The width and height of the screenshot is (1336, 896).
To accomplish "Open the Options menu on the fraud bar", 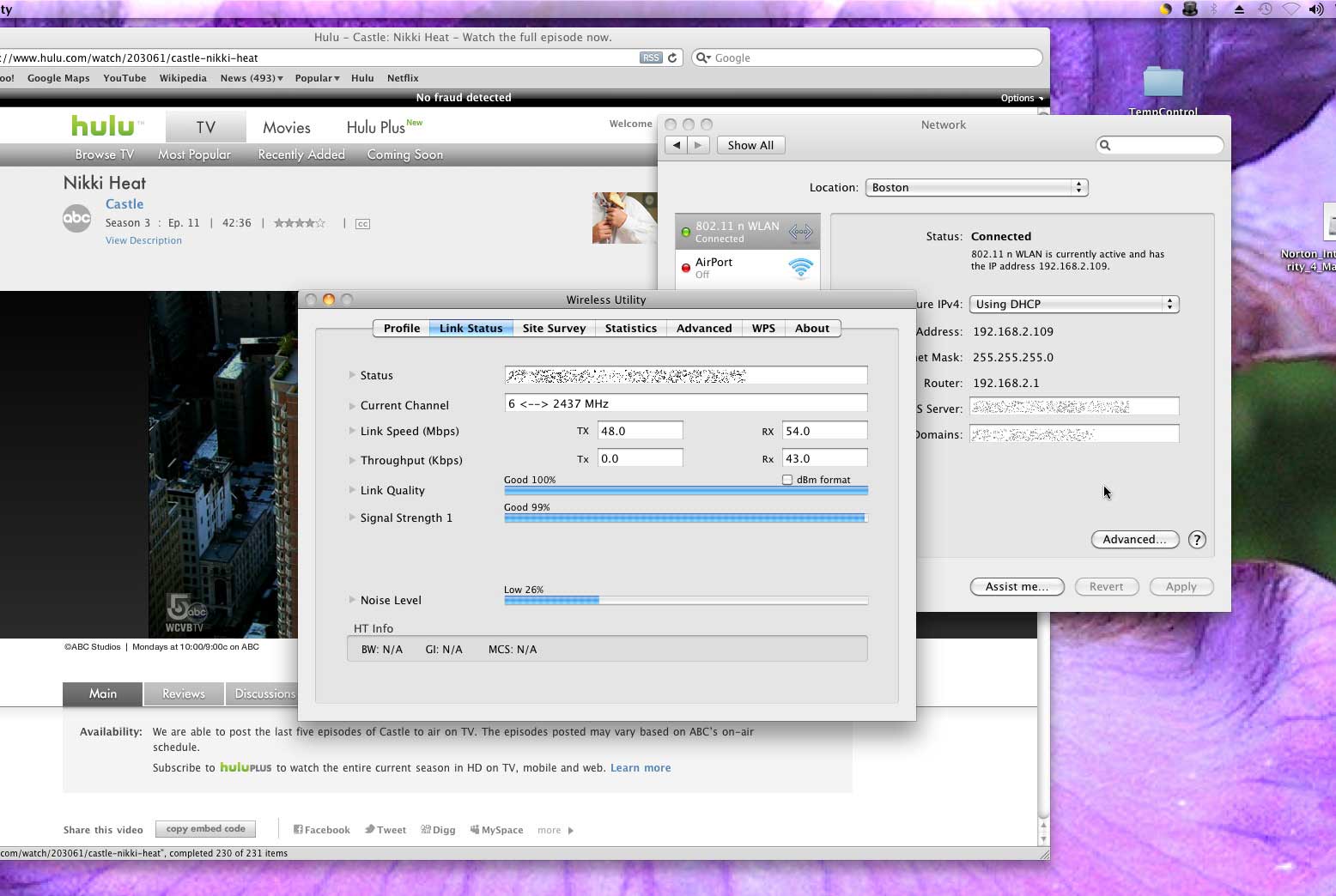I will pos(1022,98).
